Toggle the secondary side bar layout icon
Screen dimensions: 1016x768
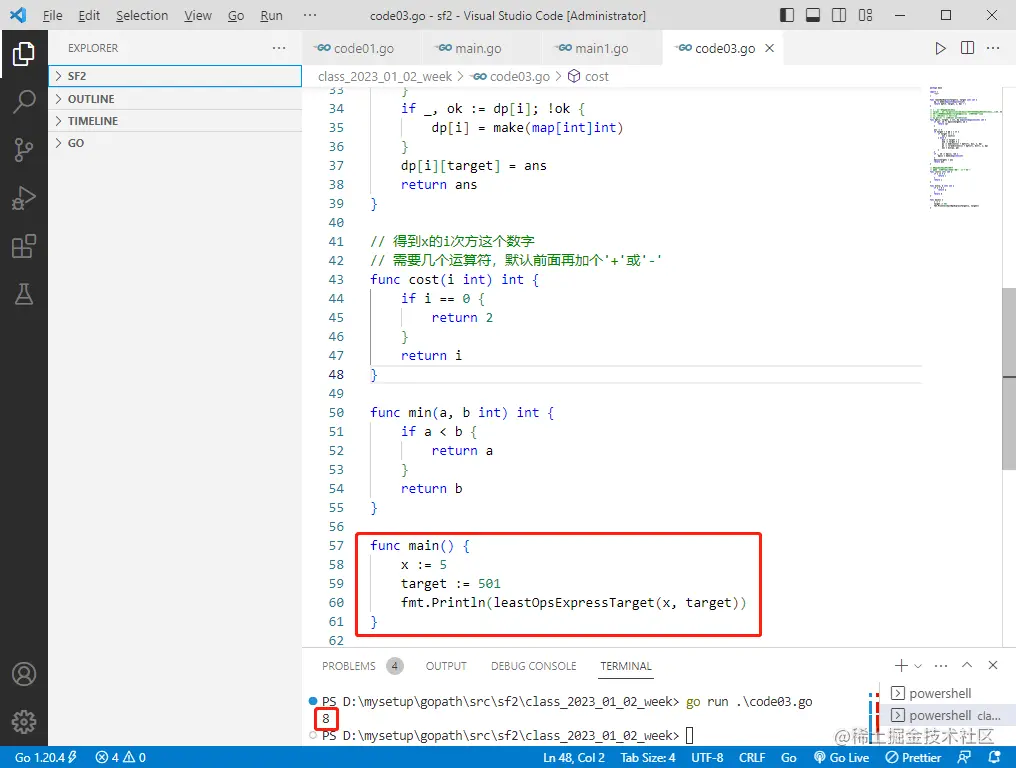click(x=838, y=15)
